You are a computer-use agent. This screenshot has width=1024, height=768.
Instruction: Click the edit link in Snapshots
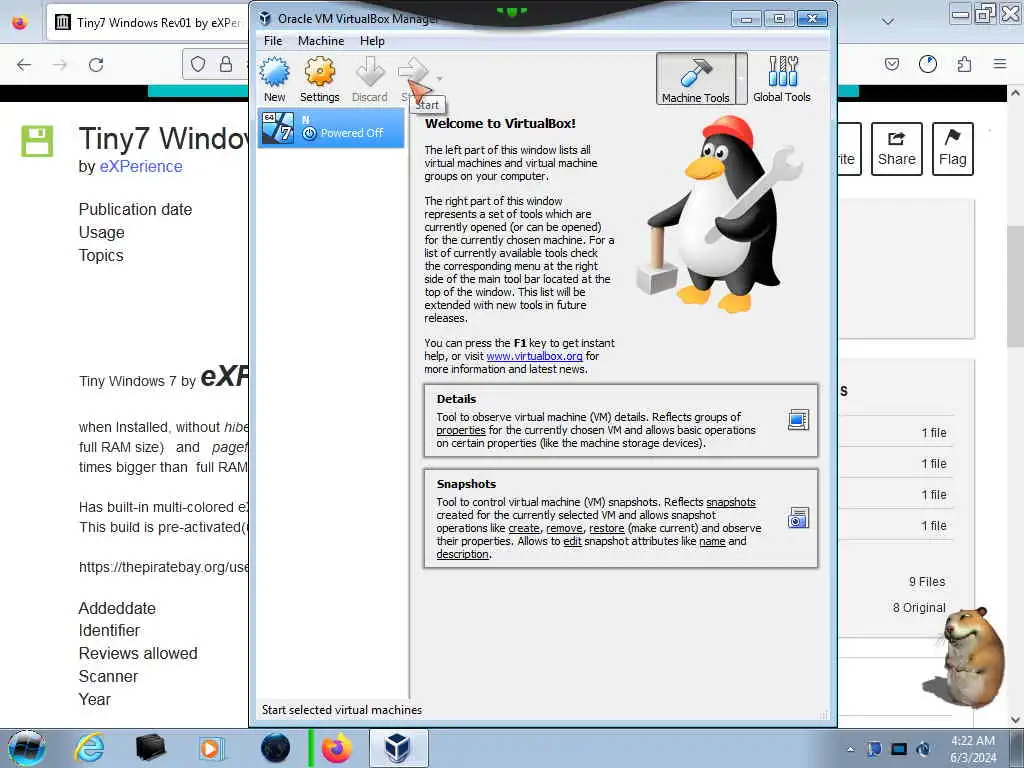coord(572,541)
